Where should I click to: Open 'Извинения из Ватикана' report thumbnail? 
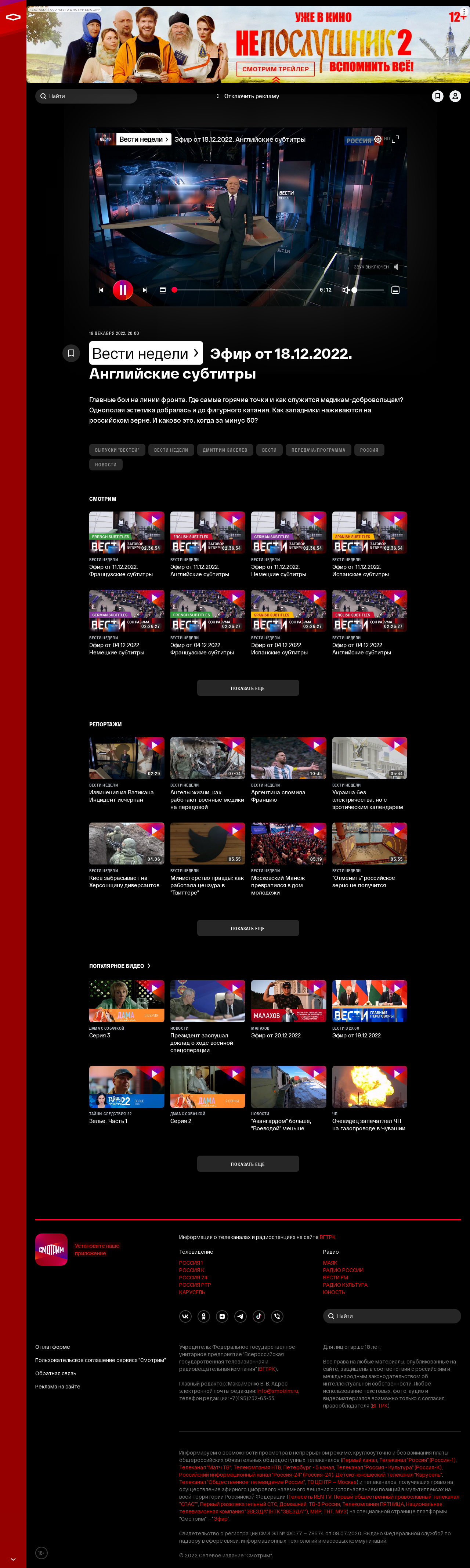[127, 758]
